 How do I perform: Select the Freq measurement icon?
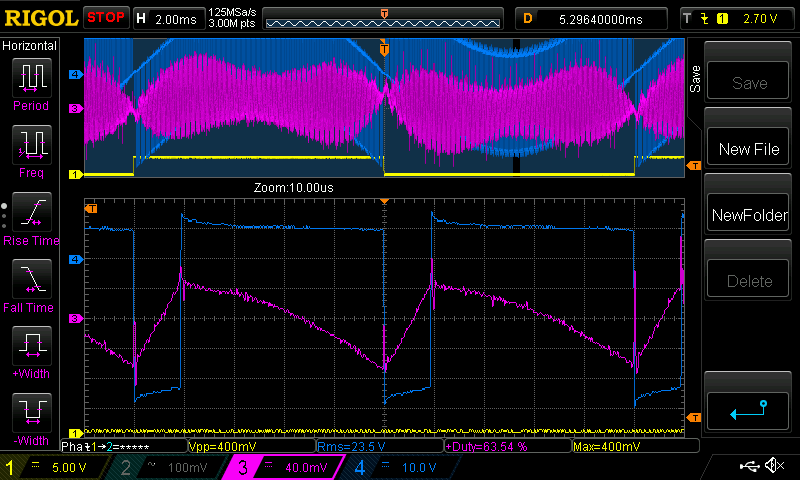[30, 147]
